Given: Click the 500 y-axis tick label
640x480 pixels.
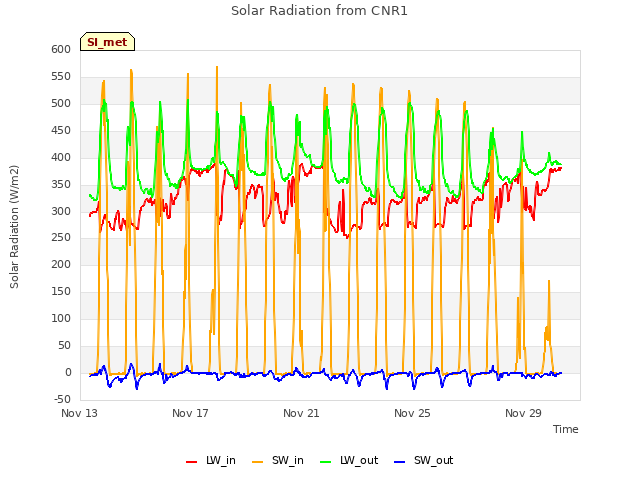Looking at the screenshot, I should [x=61, y=103].
